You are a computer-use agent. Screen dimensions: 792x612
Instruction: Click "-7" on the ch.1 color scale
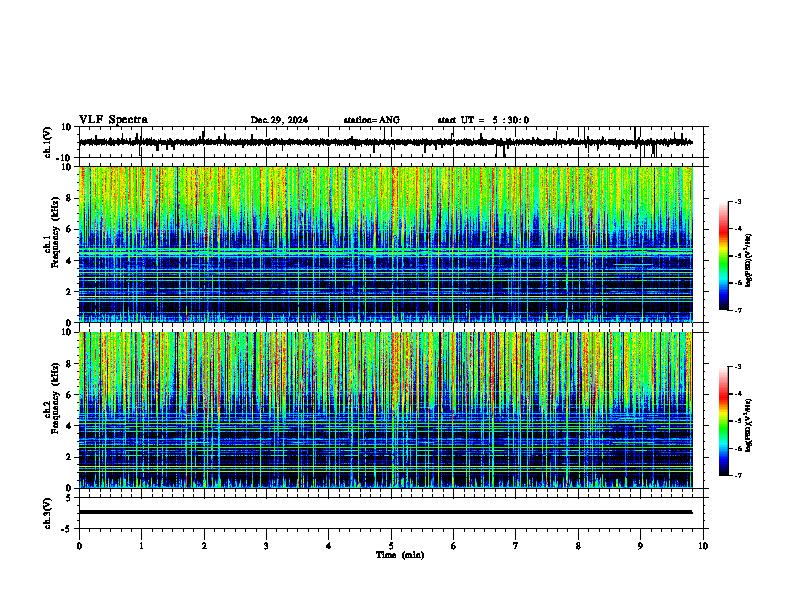737,310
